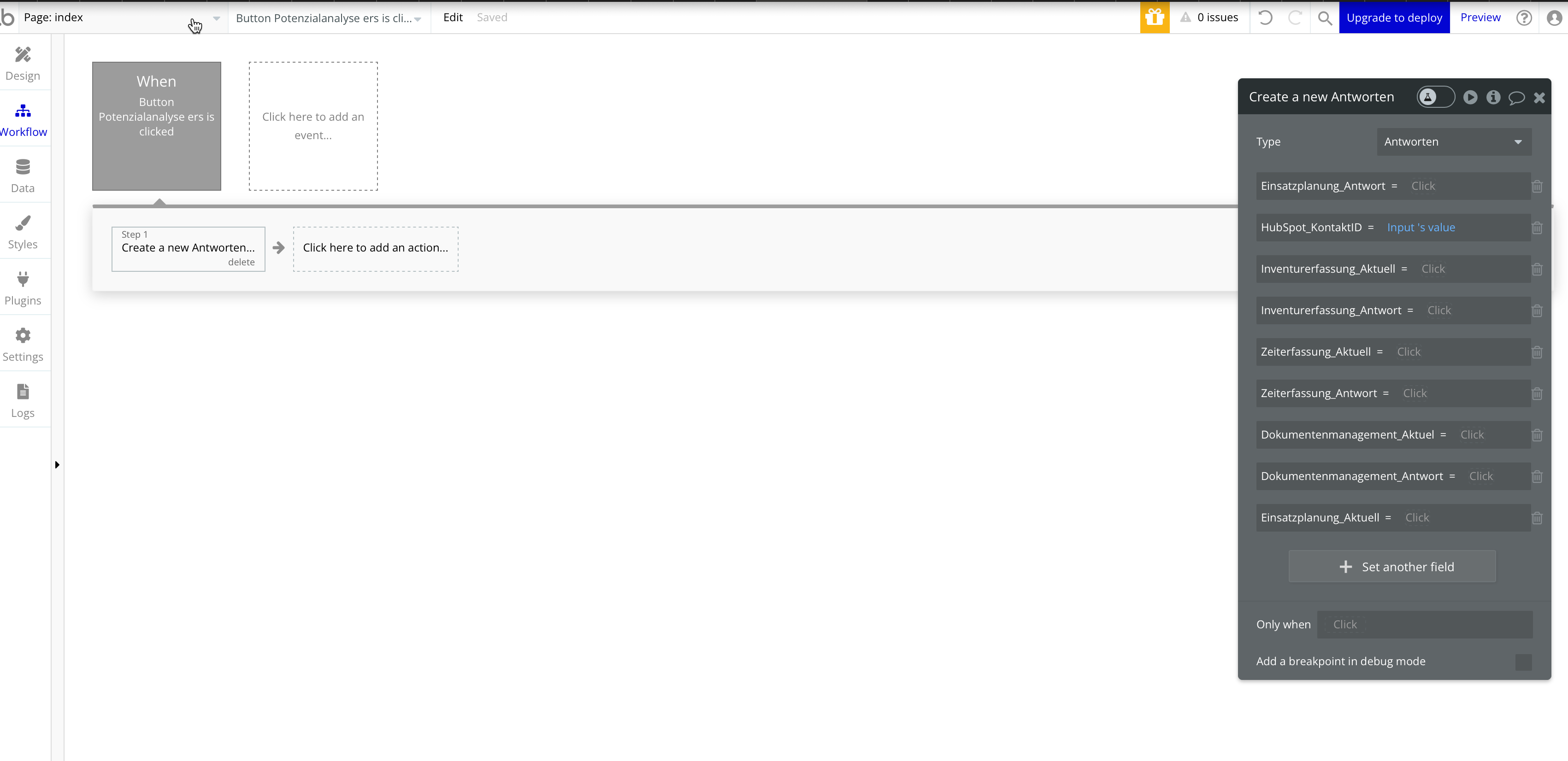Open the search magnifier tool

coord(1325,18)
